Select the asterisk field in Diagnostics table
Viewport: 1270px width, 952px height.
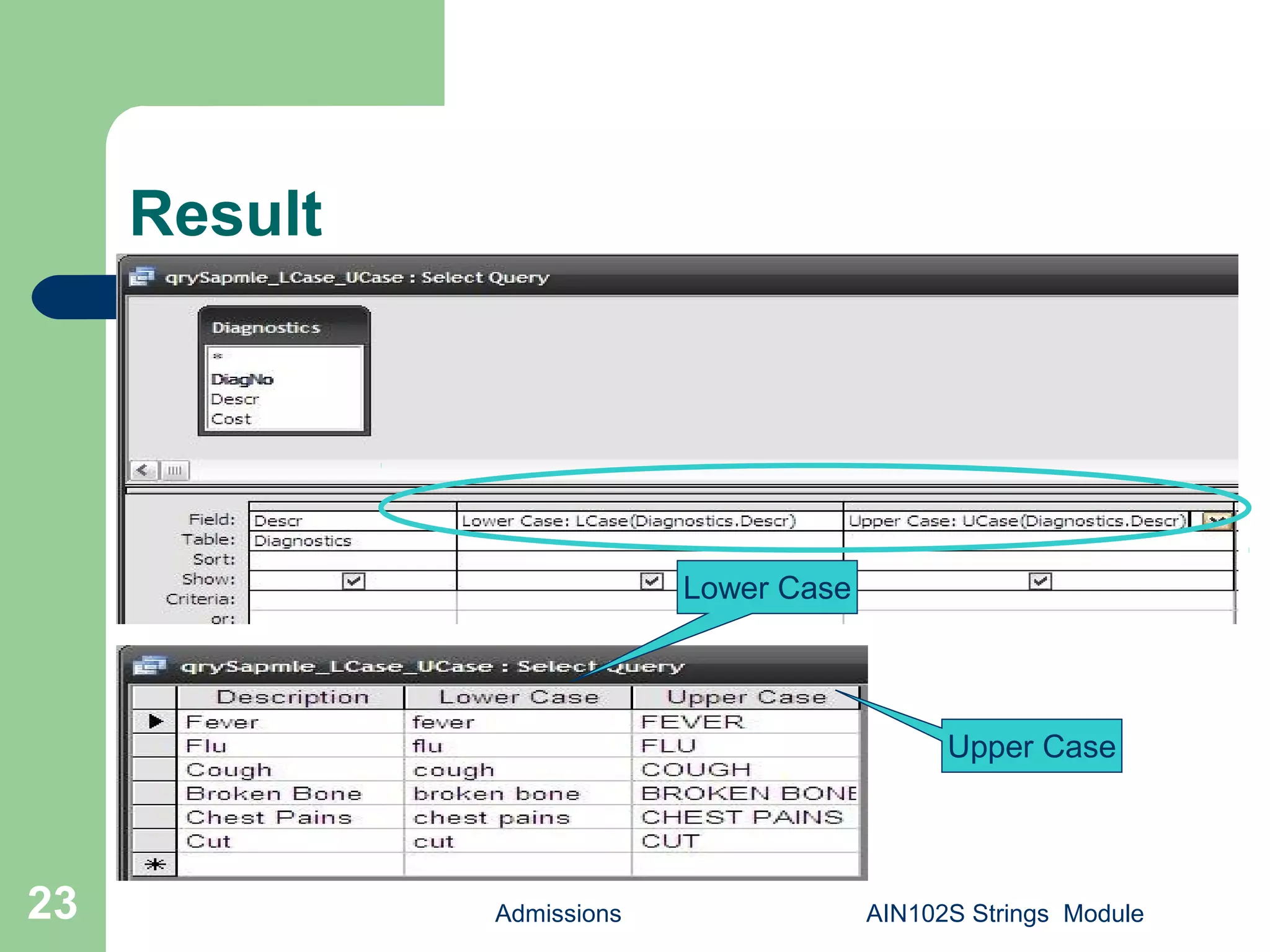click(218, 356)
